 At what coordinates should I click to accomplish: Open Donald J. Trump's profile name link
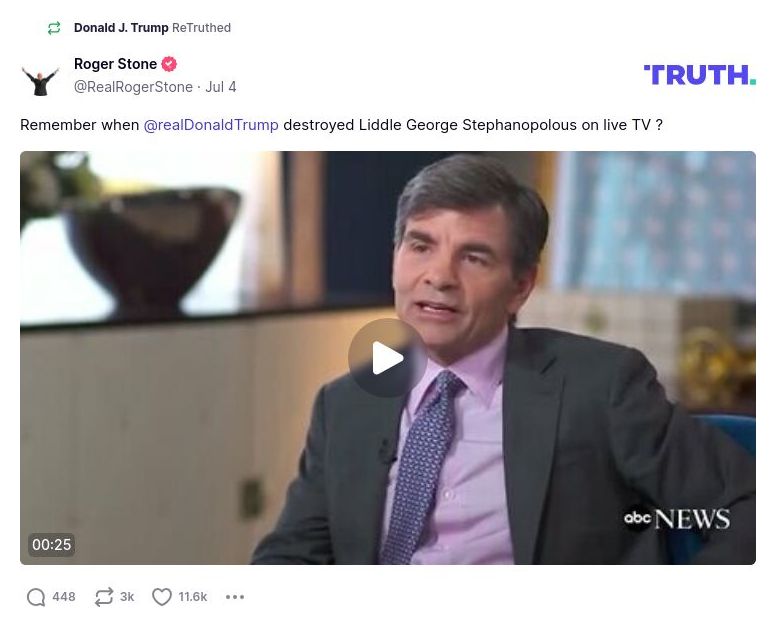coord(121,28)
